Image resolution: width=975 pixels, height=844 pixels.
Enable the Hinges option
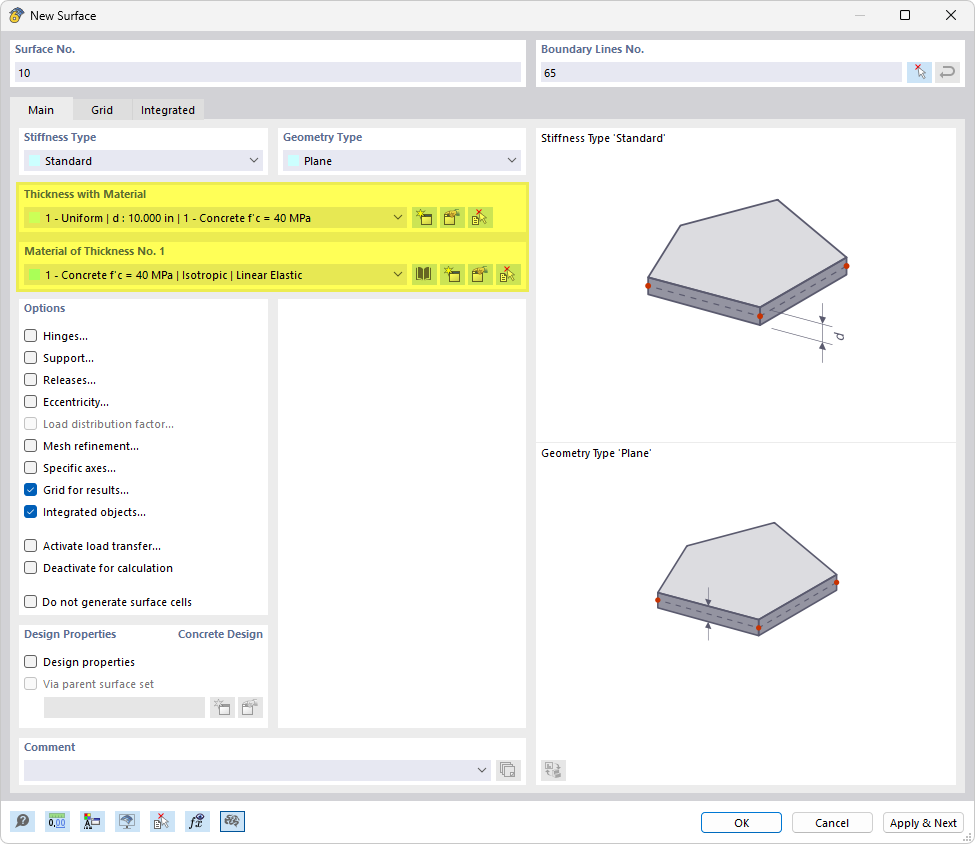(30, 336)
